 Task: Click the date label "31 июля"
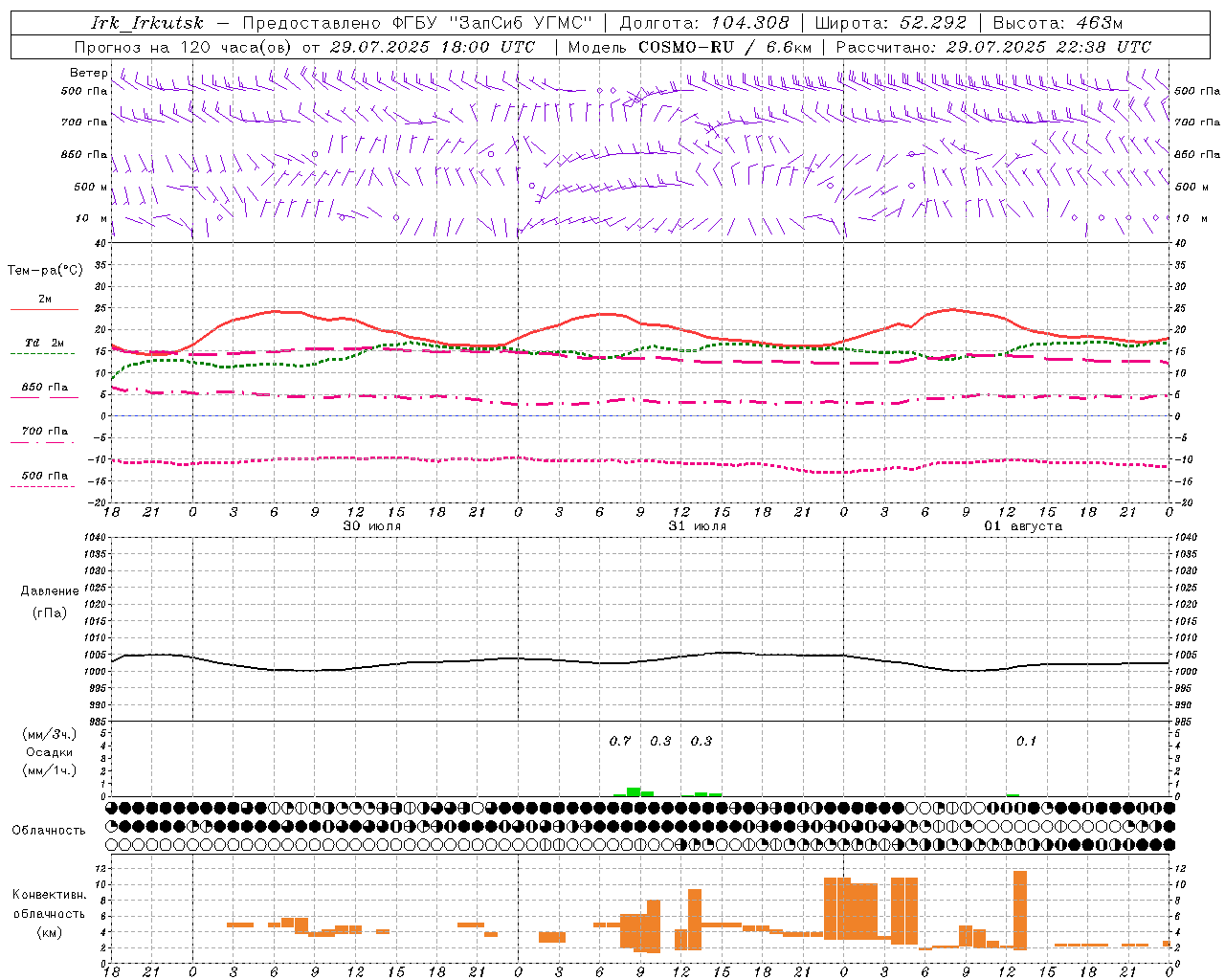698,526
